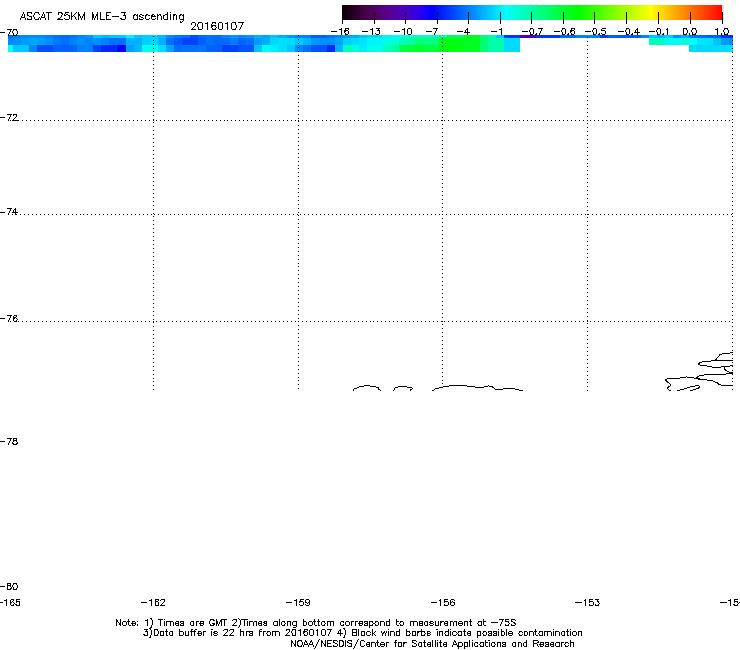740x650 pixels.
Task: Click the 0.0 colorbar label
Action: coord(690,32)
